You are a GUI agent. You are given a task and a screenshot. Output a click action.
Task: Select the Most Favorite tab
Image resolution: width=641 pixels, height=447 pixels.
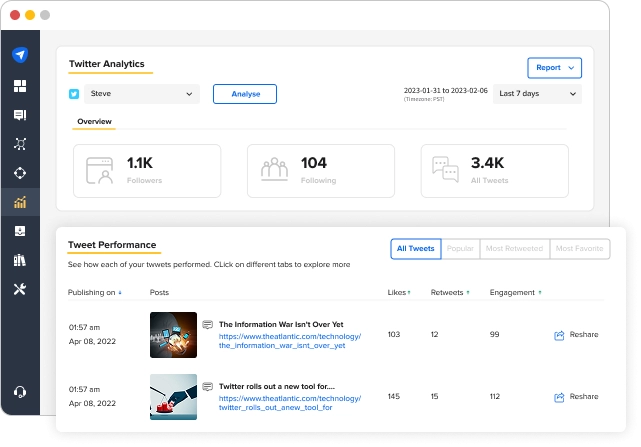[580, 249]
